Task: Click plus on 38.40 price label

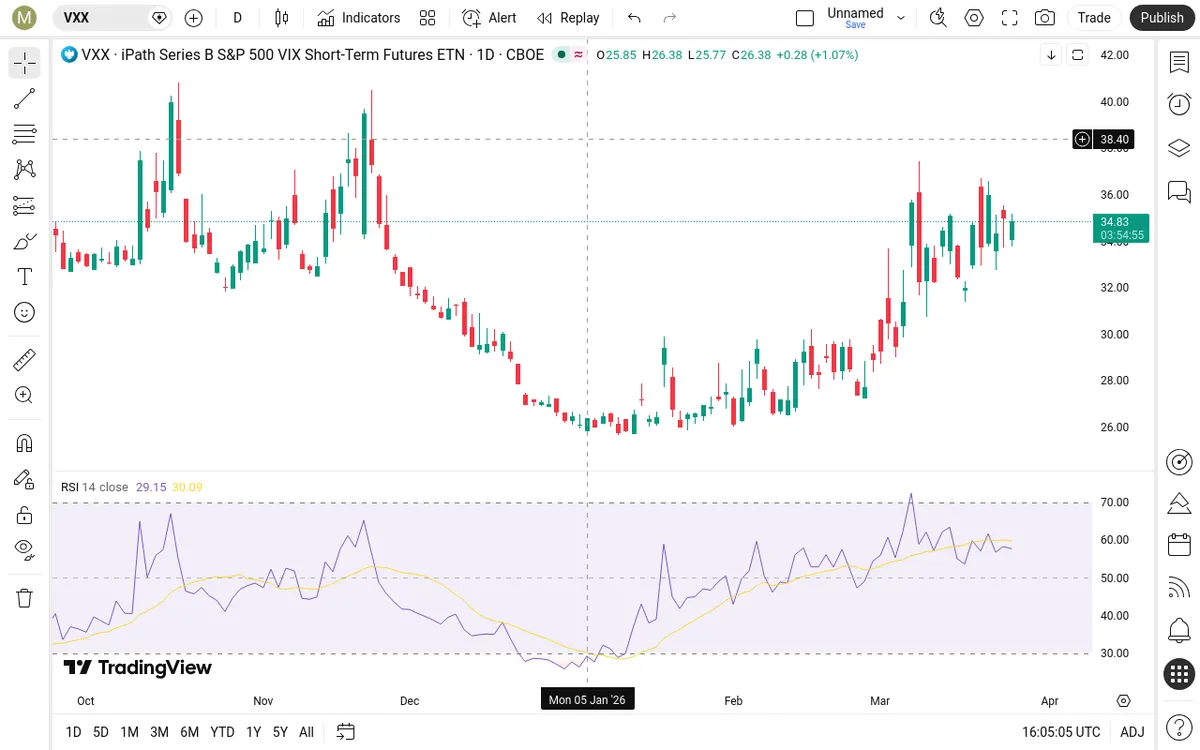Action: tap(1082, 139)
